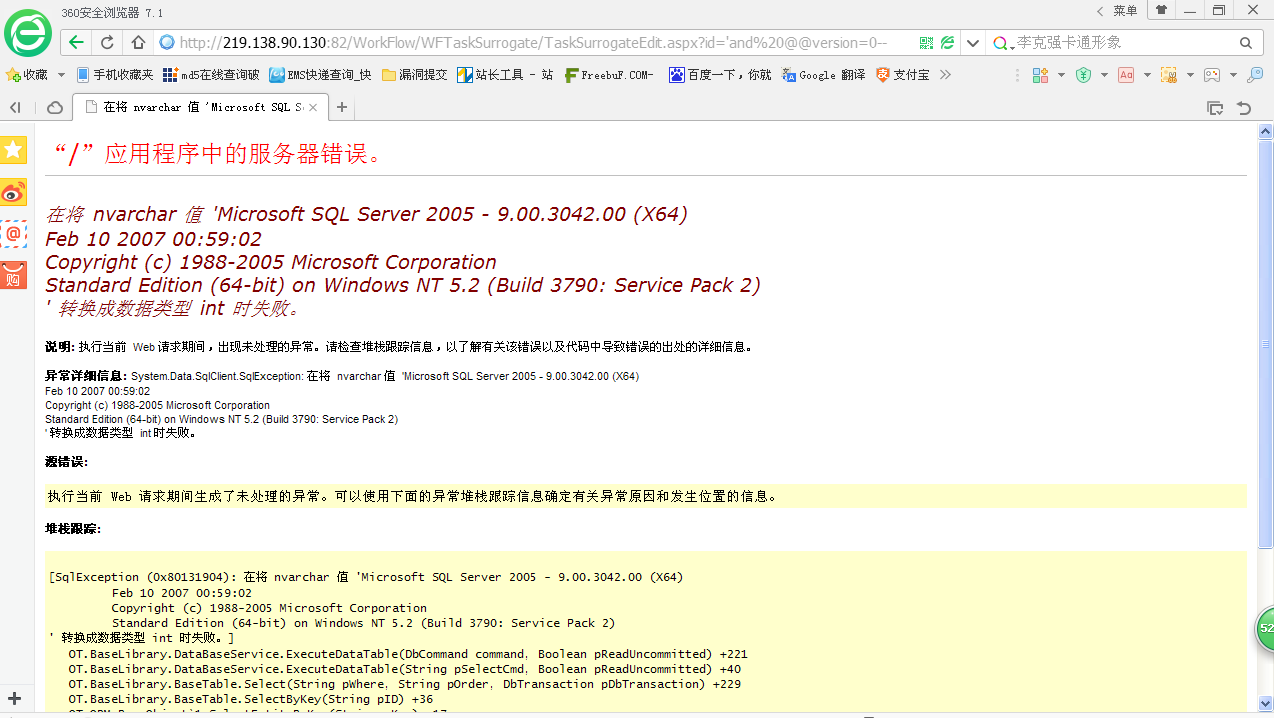Expand the game controller dropdown arrow

(1233, 75)
